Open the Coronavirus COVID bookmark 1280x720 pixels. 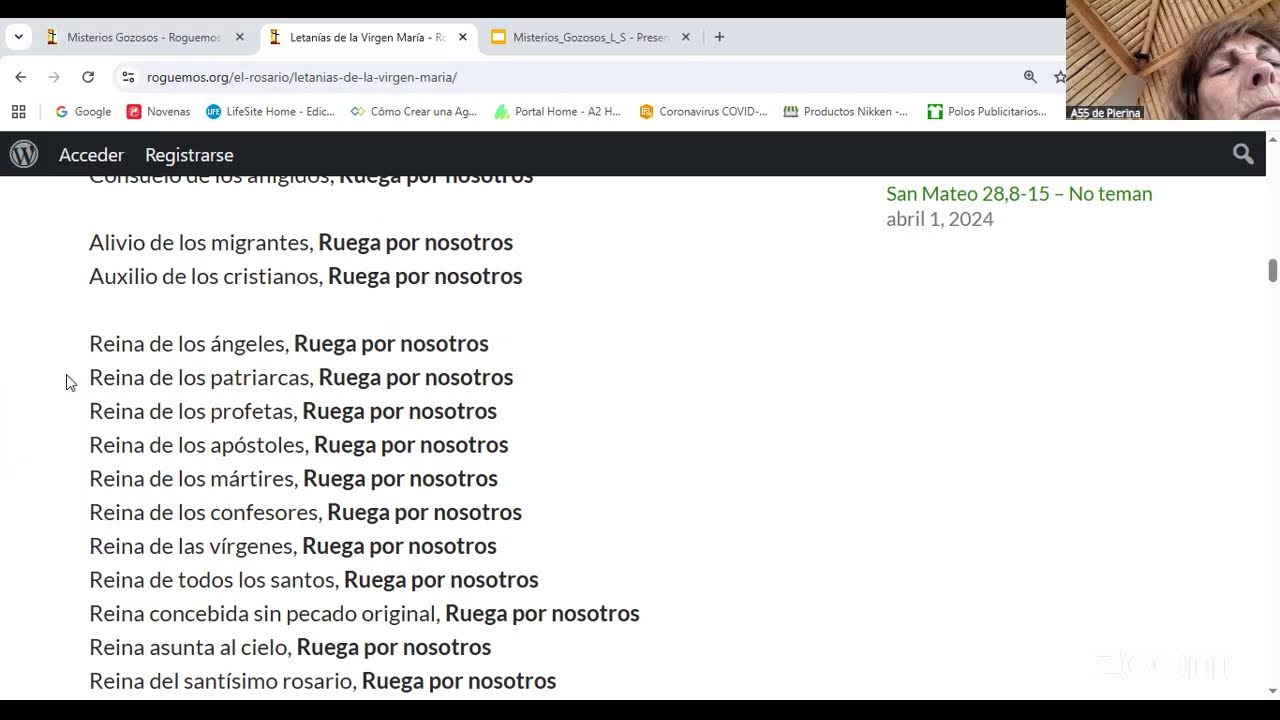[x=703, y=112]
